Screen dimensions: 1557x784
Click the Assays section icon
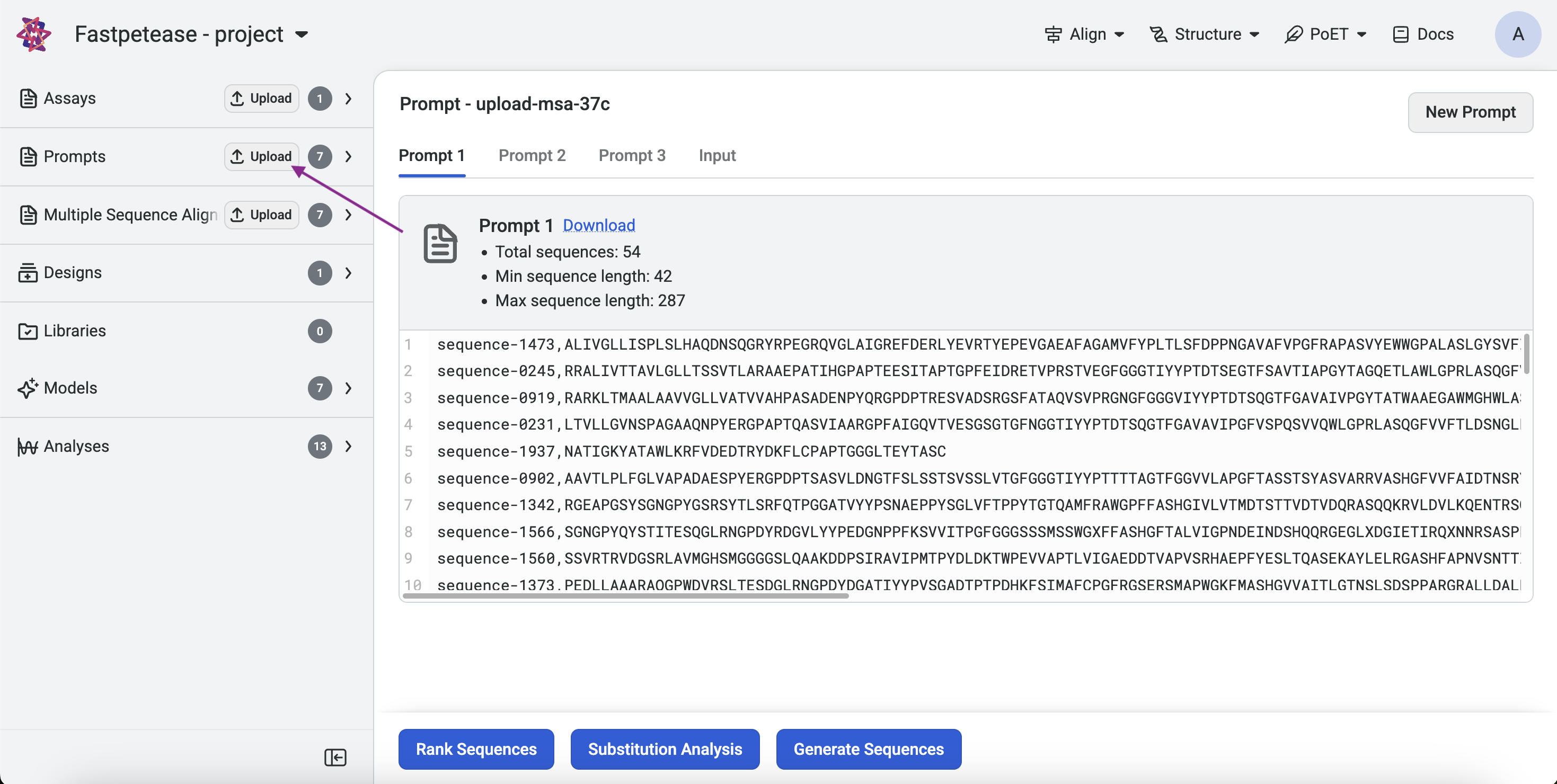27,98
